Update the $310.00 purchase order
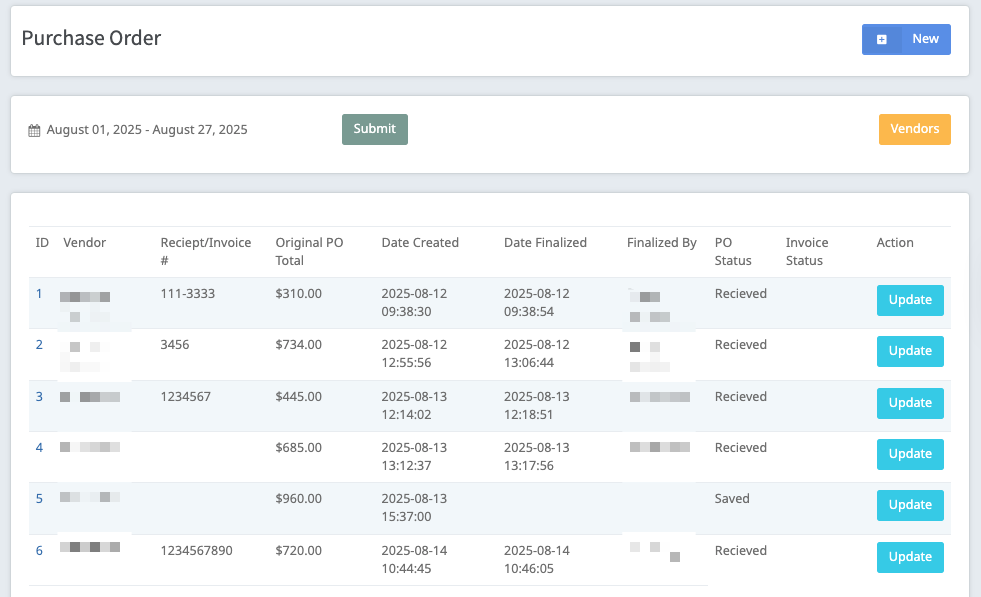 (x=910, y=300)
